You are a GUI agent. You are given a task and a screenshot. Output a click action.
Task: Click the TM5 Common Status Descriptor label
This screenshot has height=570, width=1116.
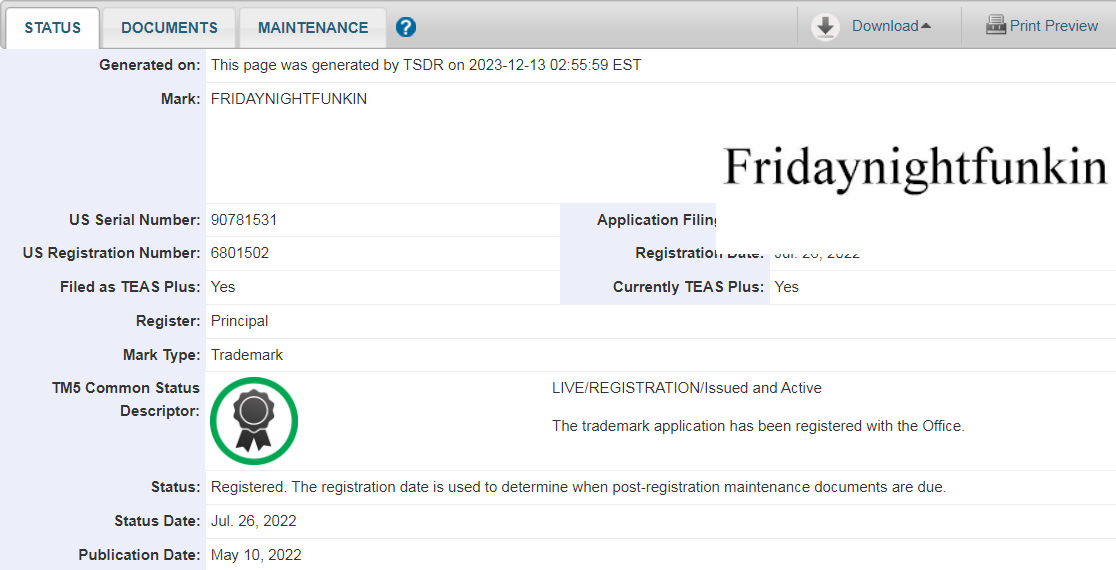tap(126, 399)
